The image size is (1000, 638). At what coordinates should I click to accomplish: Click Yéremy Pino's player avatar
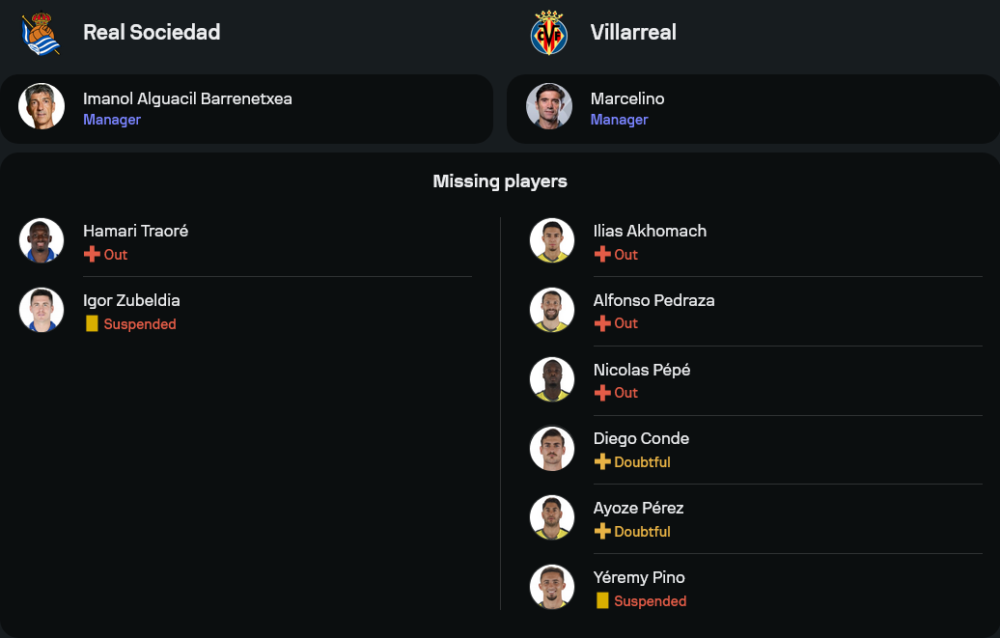coord(552,587)
